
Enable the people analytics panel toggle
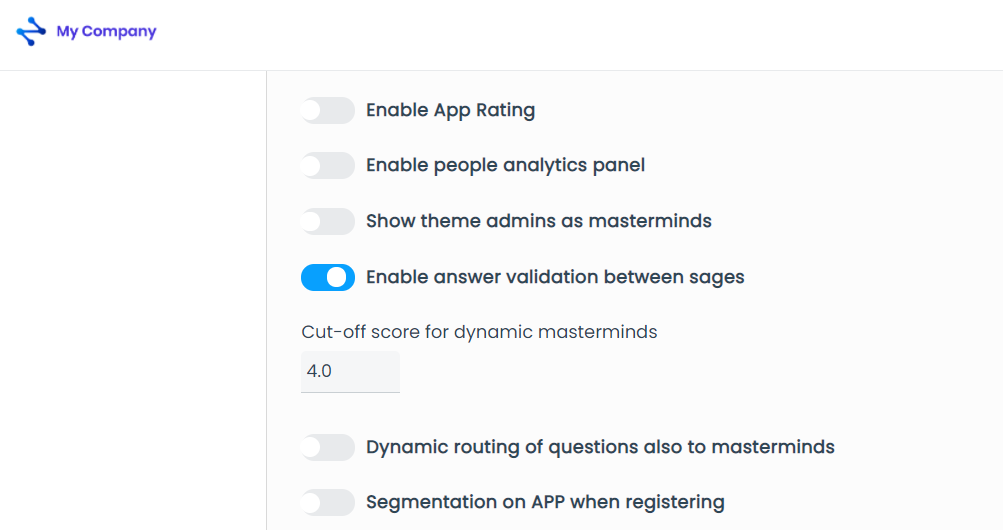coord(328,166)
